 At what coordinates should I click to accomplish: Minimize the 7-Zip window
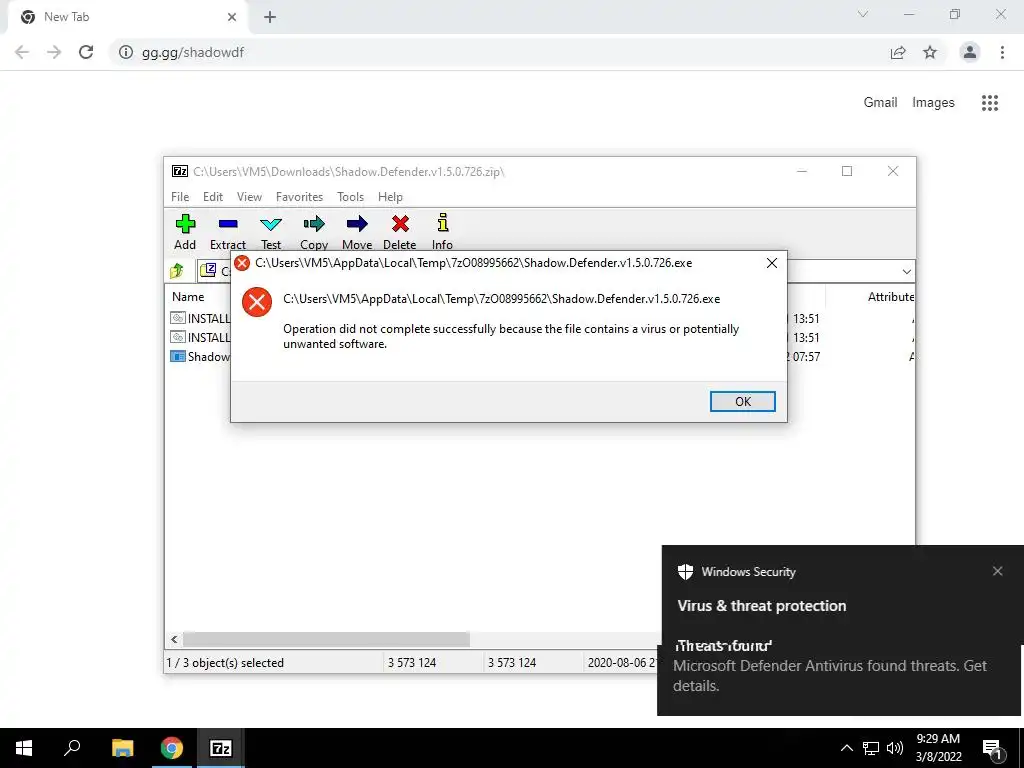pos(802,171)
